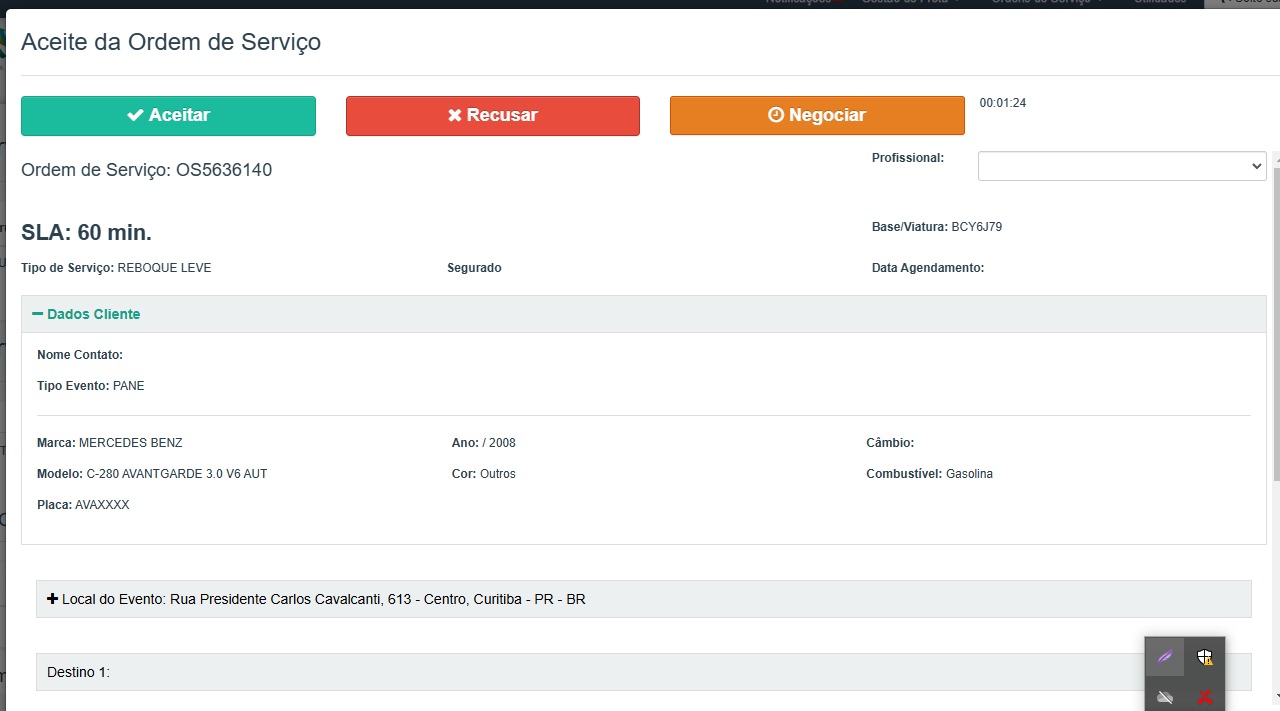This screenshot has height=711, width=1280.
Task: Select the Data Agendamento label
Action: [x=928, y=268]
